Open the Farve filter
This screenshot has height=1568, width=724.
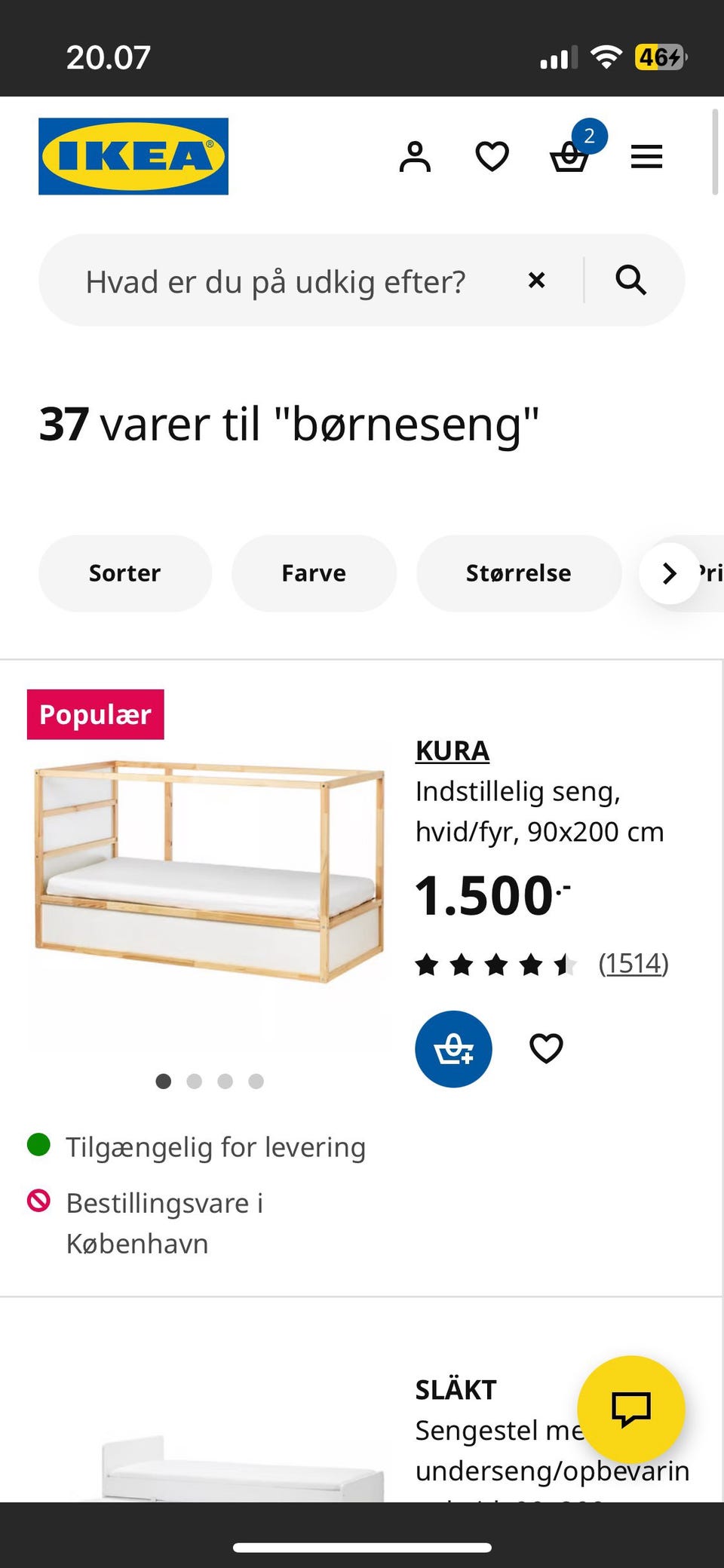(314, 573)
